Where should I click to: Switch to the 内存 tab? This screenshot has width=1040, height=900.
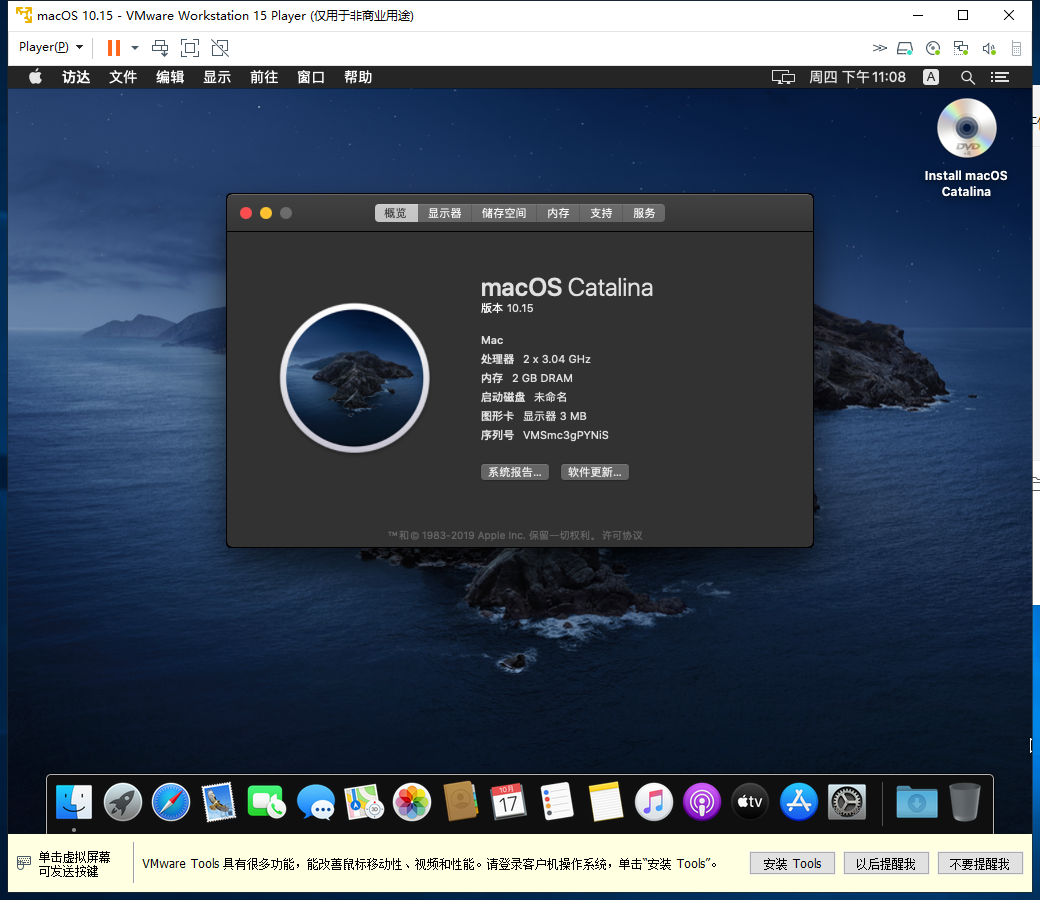[x=558, y=213]
